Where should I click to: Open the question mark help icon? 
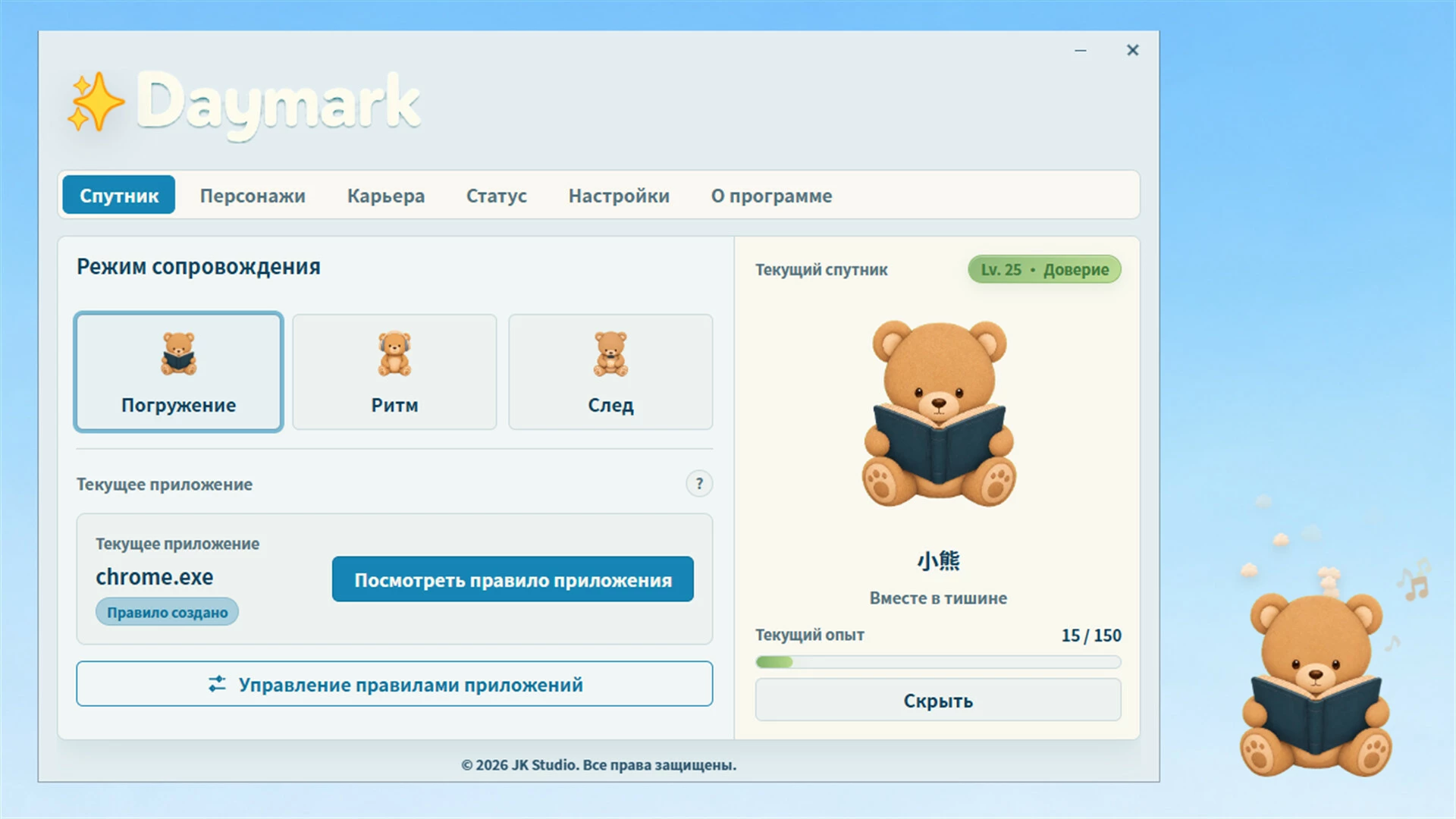[x=699, y=484]
